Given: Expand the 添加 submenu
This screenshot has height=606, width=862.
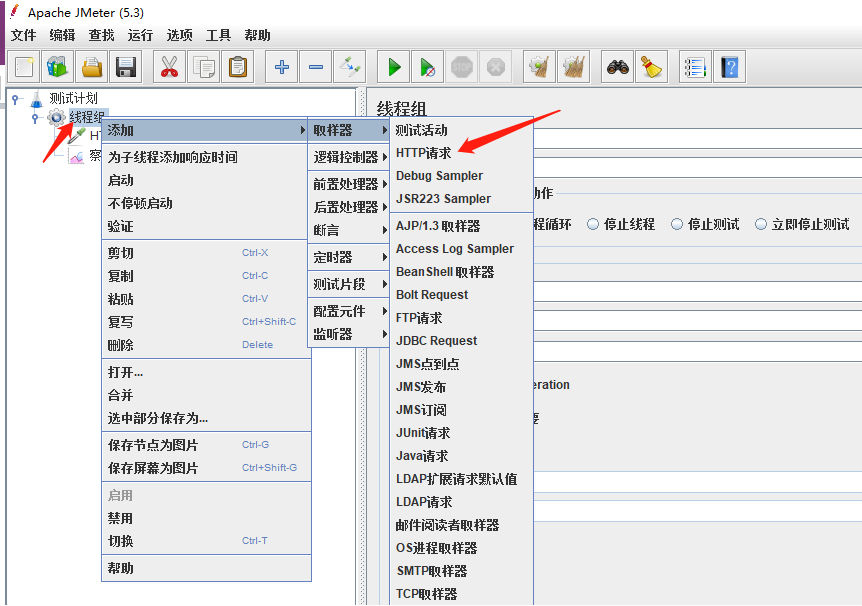Looking at the screenshot, I should tap(204, 130).
